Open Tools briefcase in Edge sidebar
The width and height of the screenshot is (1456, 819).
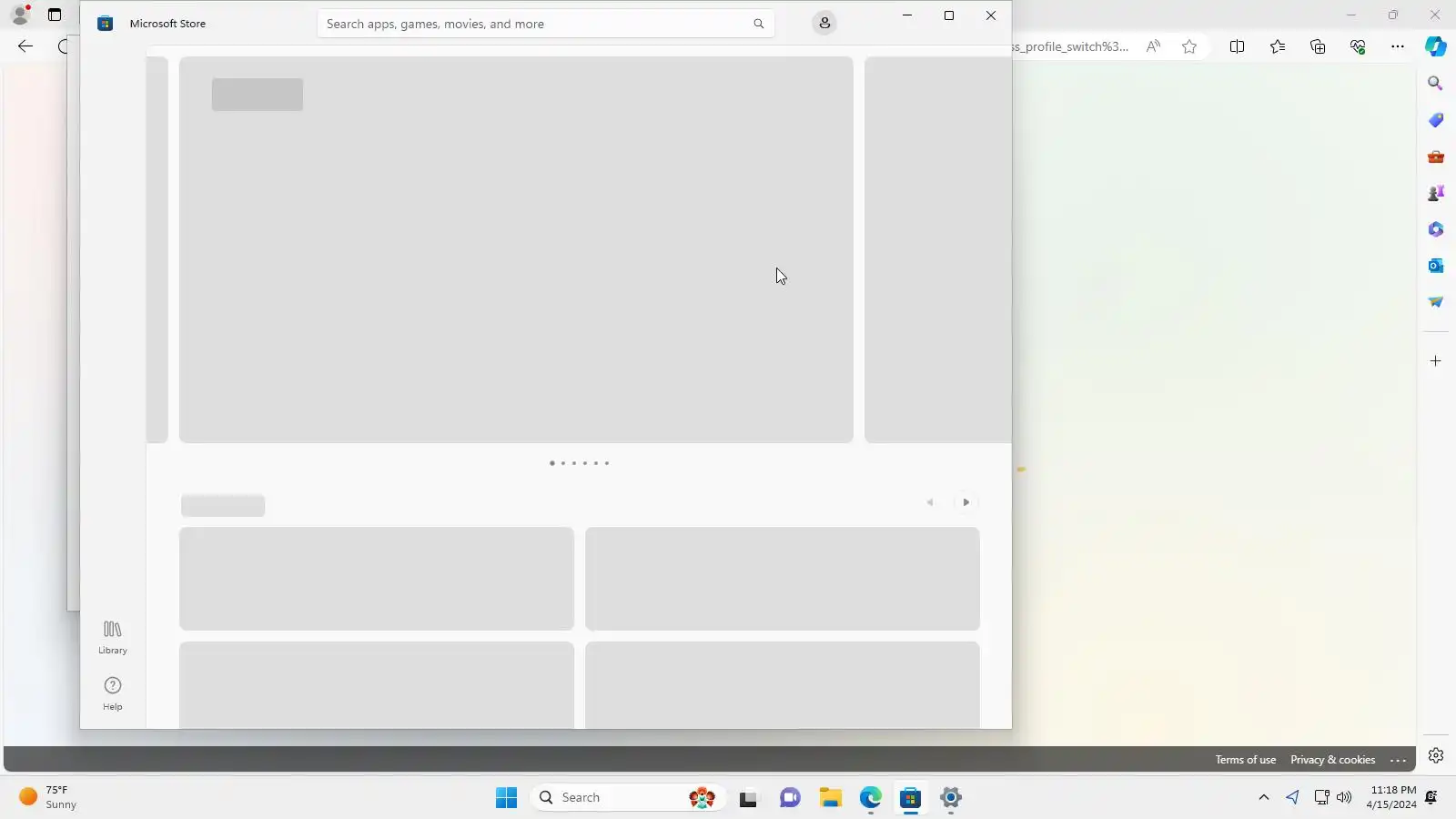coord(1436,157)
